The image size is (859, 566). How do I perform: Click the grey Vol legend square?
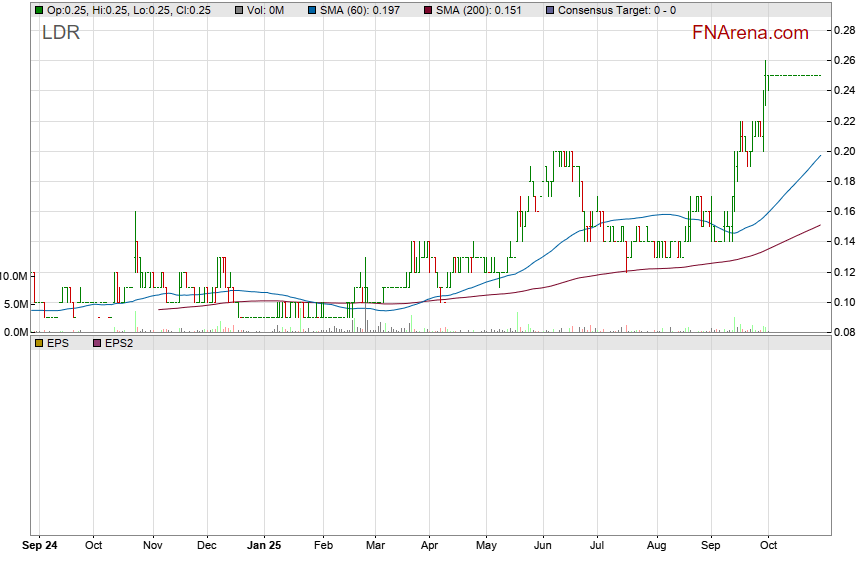239,10
